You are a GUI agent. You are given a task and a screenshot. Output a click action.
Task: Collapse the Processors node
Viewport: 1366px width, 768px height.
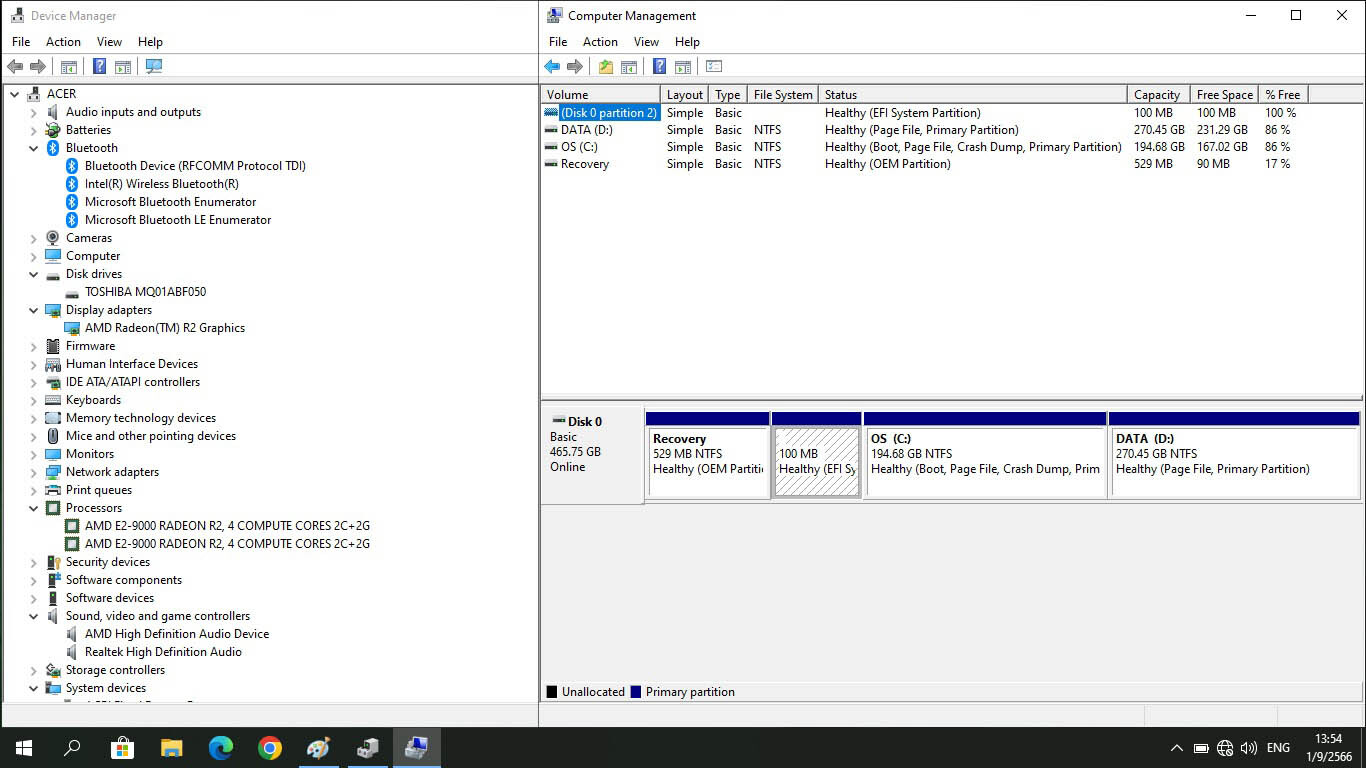coord(33,508)
